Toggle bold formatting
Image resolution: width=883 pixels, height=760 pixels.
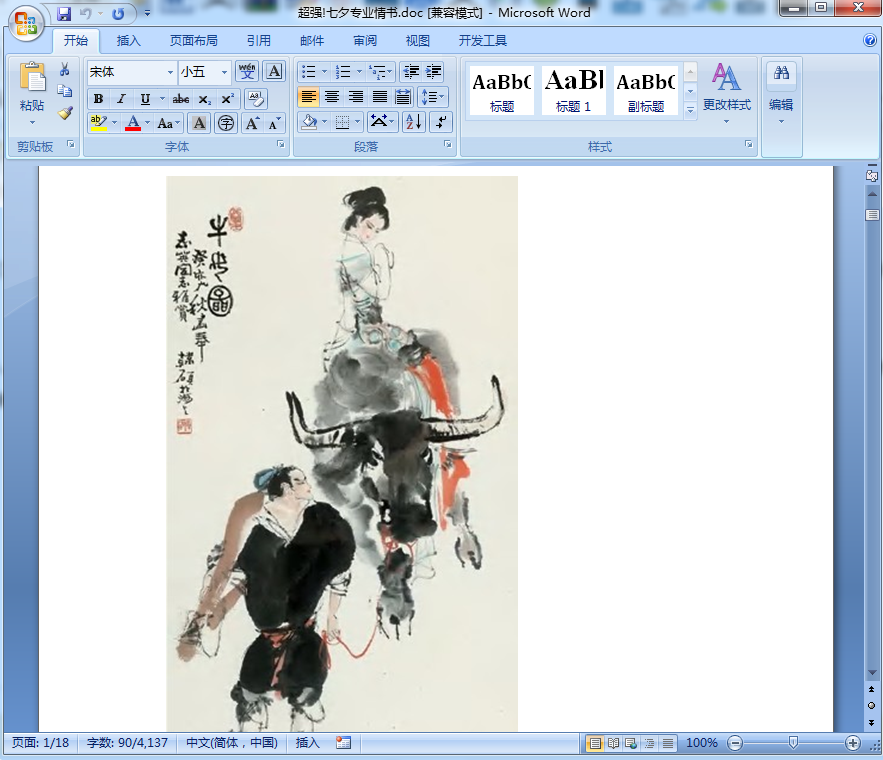click(99, 99)
